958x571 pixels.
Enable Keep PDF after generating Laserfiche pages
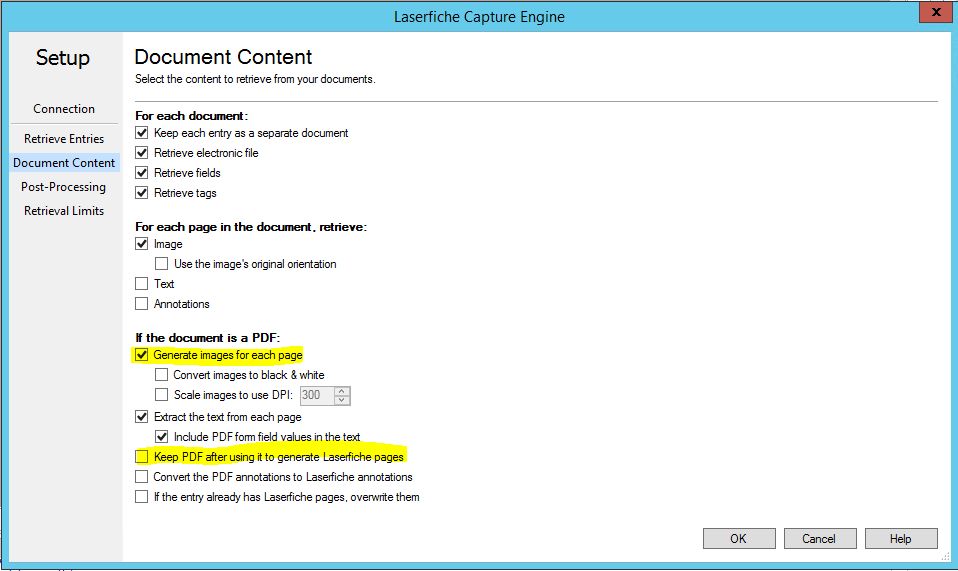click(x=142, y=457)
